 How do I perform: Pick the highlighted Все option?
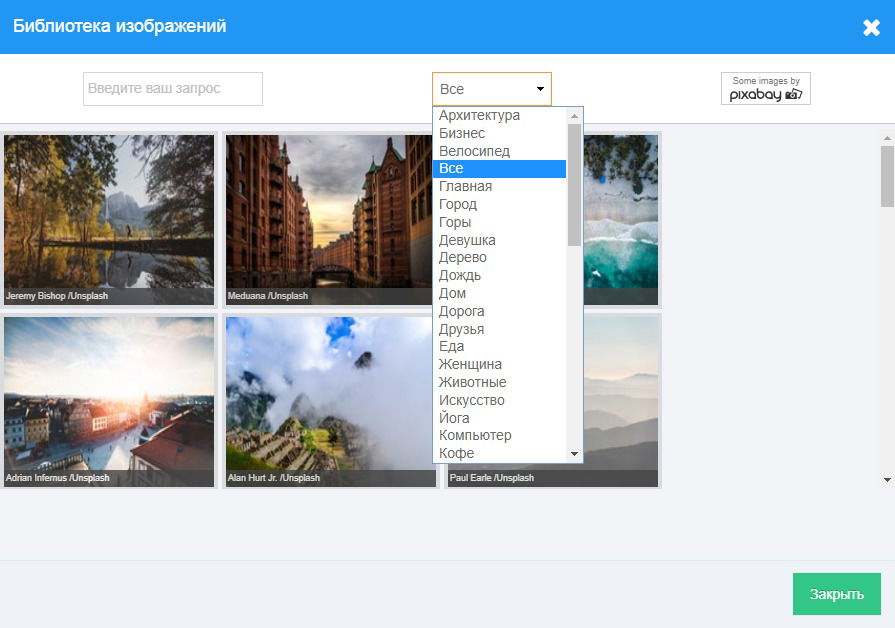[499, 168]
